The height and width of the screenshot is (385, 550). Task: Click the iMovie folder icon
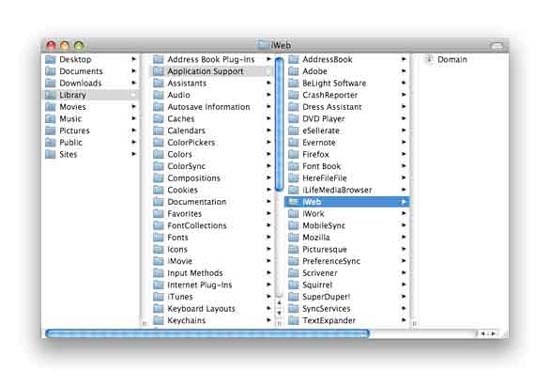click(x=159, y=261)
